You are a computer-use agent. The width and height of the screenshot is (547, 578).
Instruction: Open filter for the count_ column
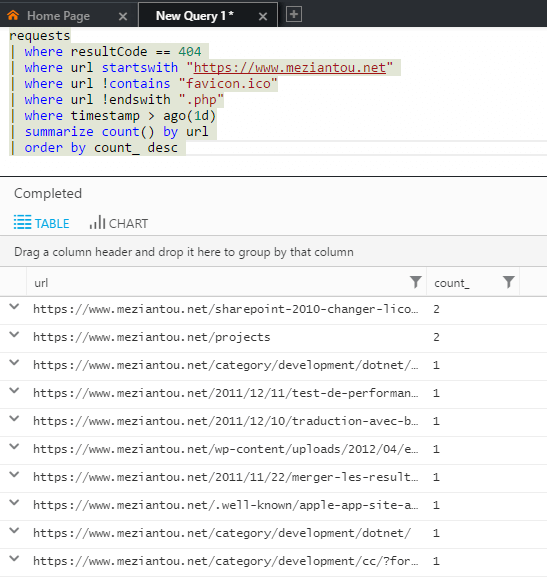[x=509, y=282]
